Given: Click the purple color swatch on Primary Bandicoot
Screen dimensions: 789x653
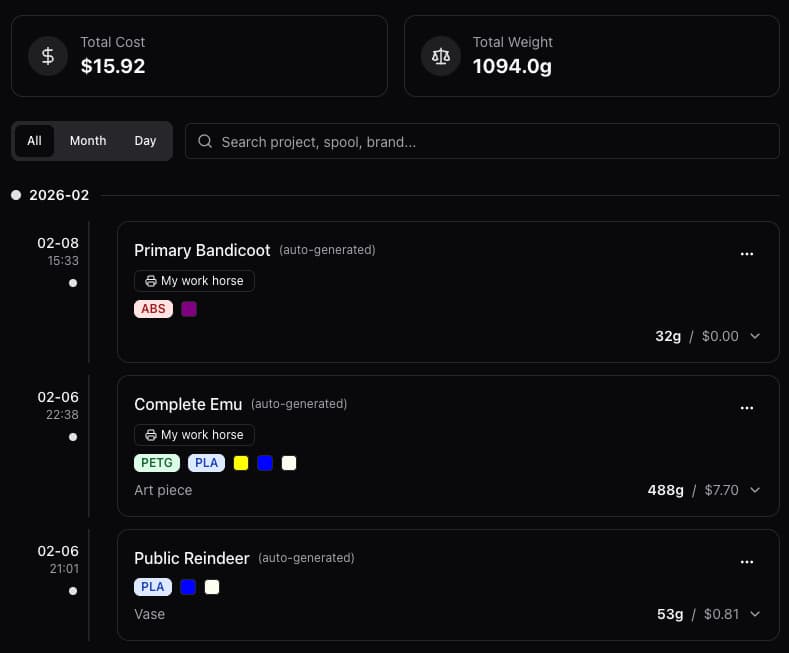Looking at the screenshot, I should coord(189,309).
